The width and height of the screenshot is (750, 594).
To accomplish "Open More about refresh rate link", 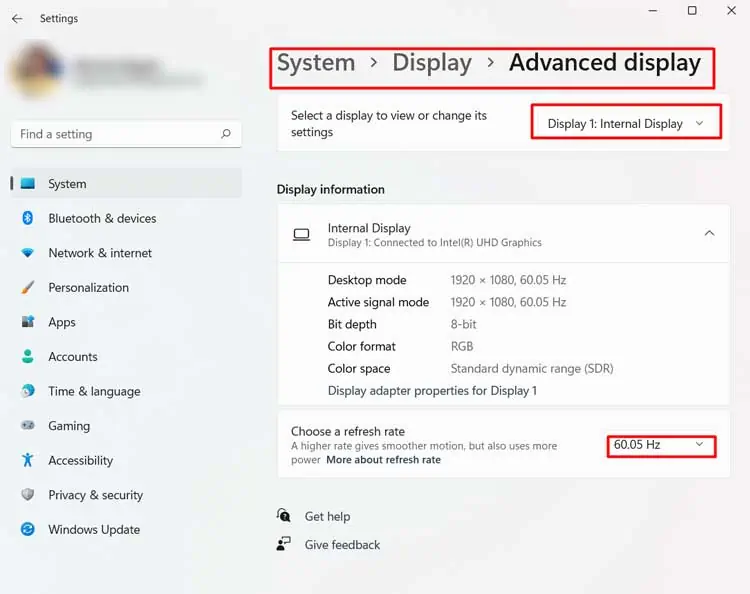I will click(383, 460).
